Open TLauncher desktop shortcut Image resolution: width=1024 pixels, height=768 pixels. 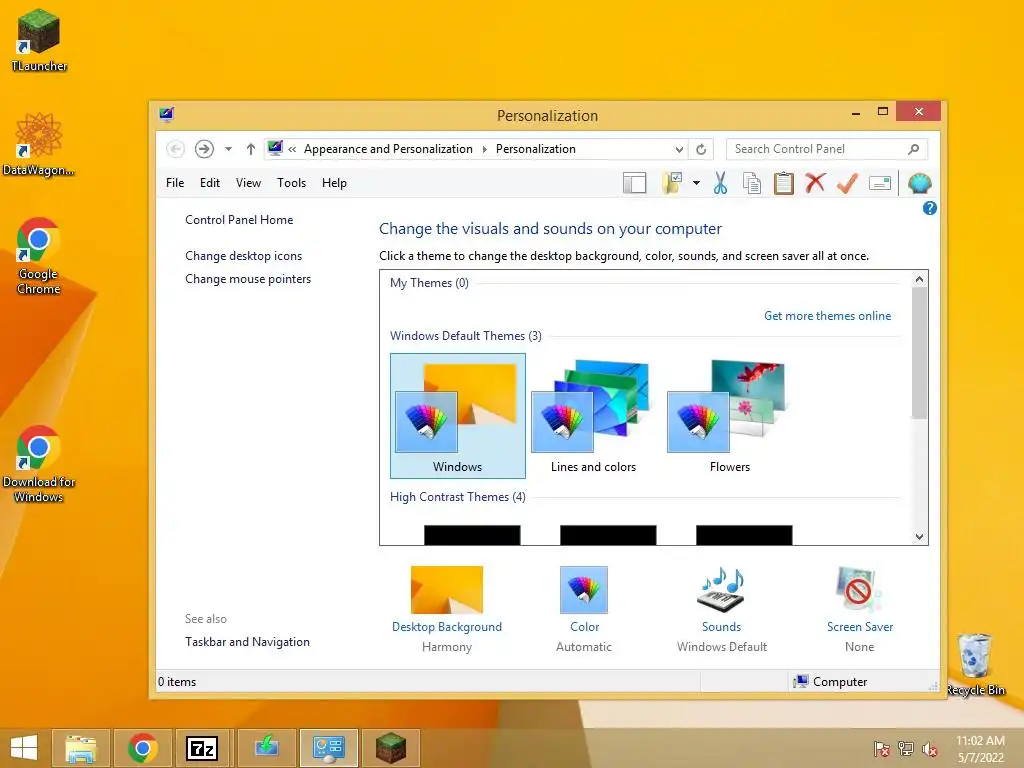[39, 40]
